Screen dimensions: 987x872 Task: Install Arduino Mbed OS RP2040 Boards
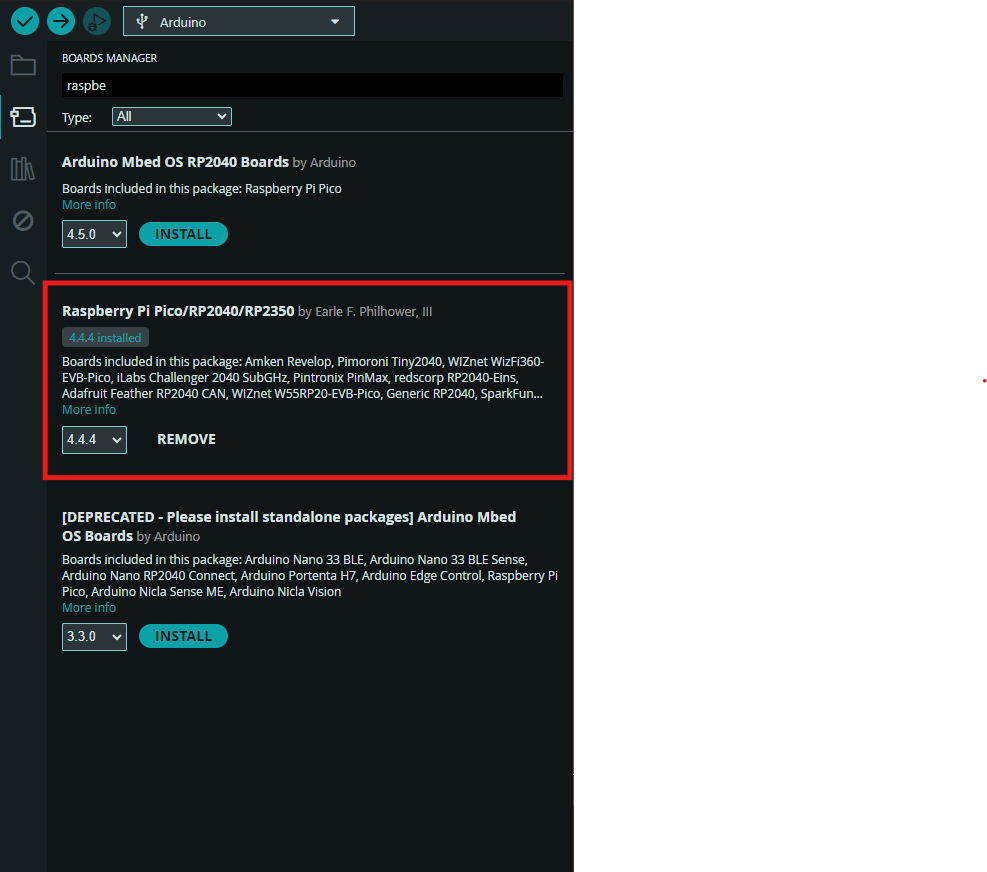[x=183, y=234]
